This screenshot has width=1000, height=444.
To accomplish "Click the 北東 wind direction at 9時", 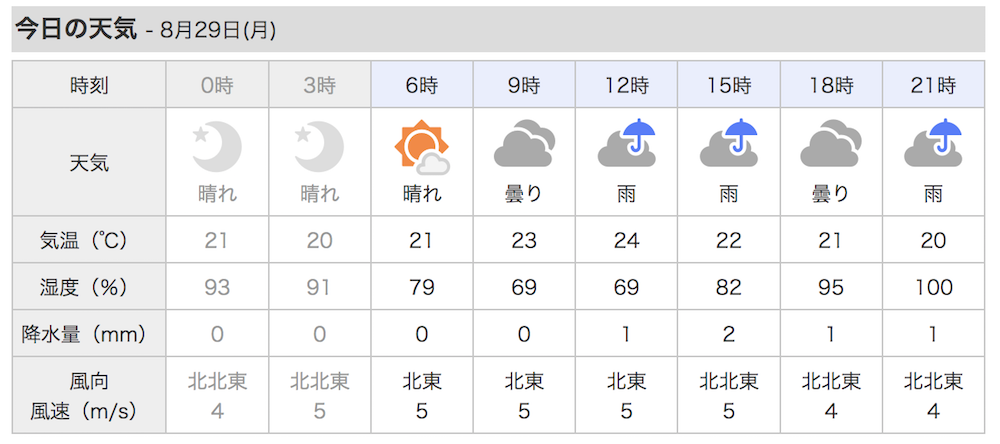I will pos(524,381).
